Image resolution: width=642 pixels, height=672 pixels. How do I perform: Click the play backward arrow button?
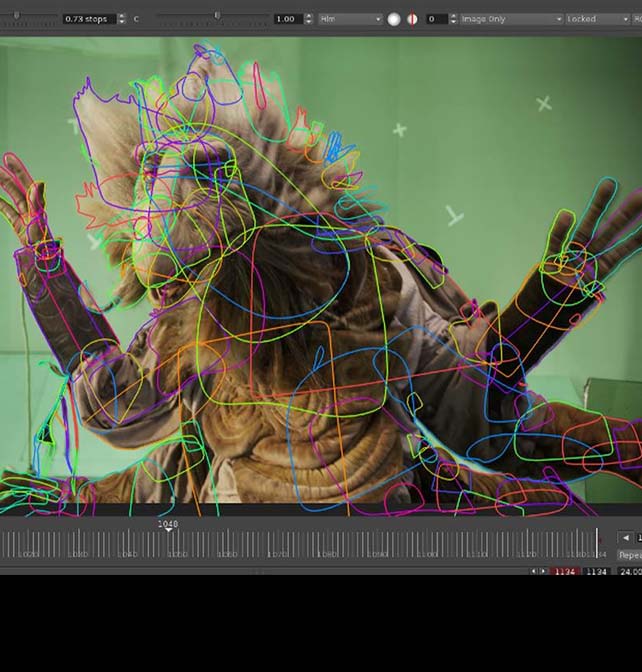point(625,537)
